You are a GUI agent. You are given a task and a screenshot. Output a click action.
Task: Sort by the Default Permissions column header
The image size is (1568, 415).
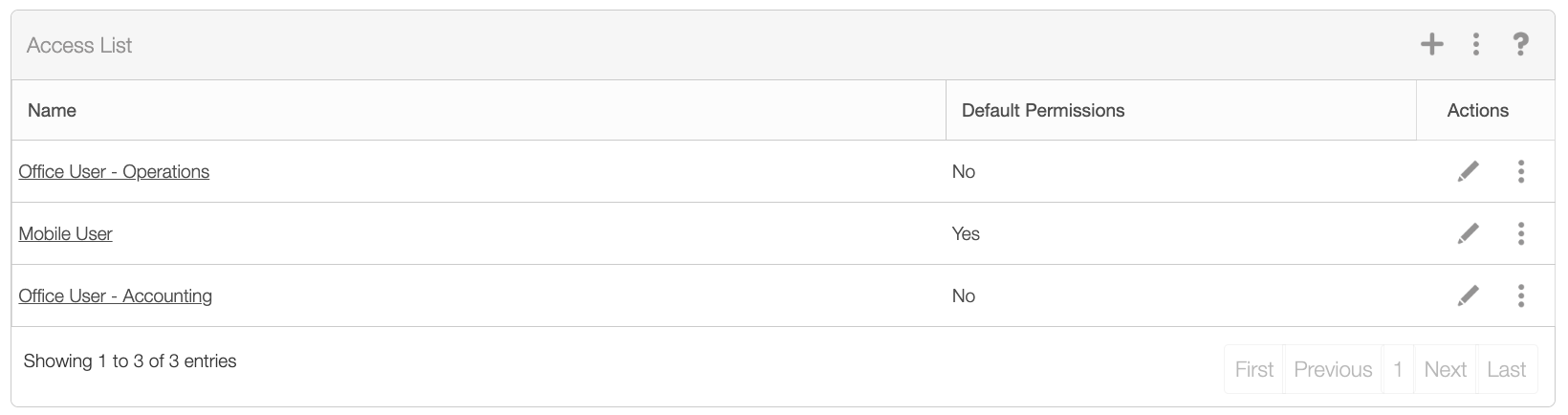1043,111
